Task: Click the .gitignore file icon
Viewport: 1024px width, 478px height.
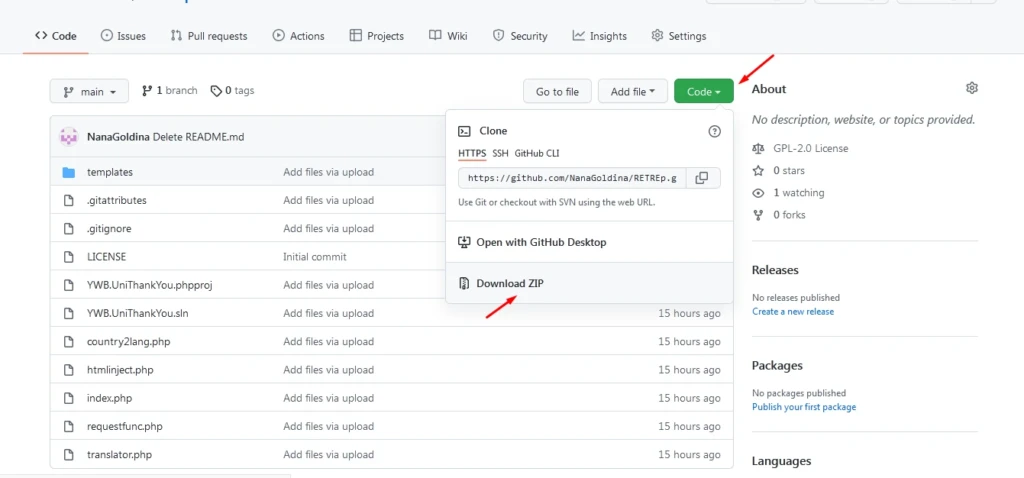Action: 69,229
